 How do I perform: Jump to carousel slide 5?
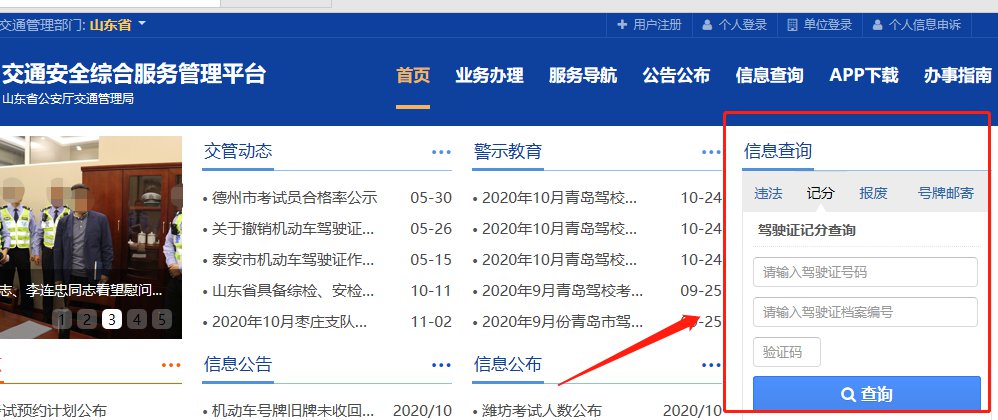tap(161, 320)
